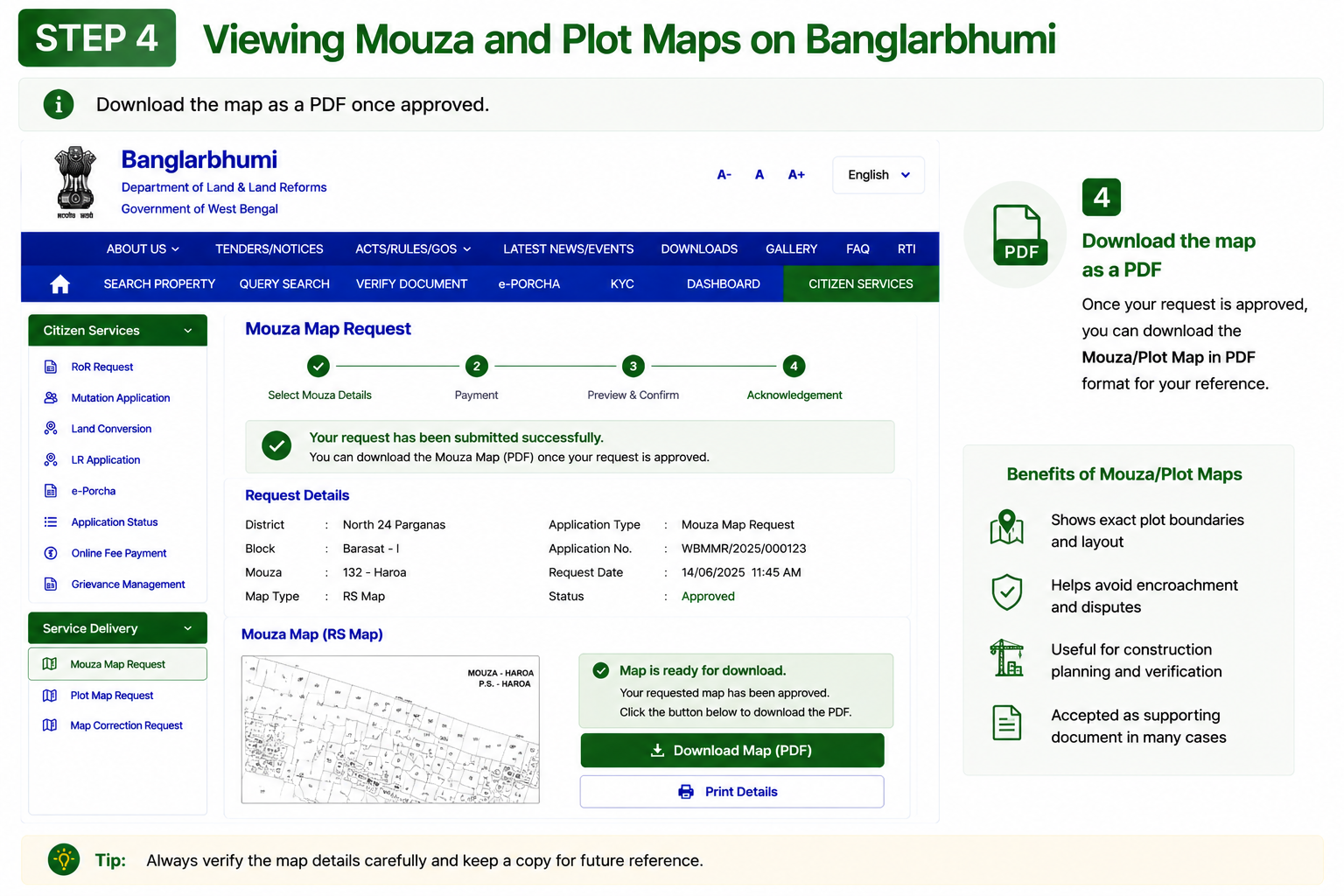Decrease font size with A- control
Image resolution: width=1344 pixels, height=896 pixels.
pos(724,175)
